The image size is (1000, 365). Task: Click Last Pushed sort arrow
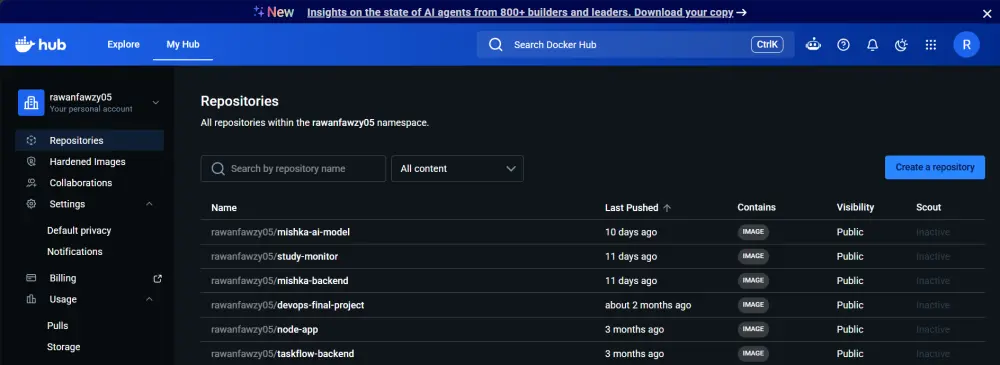[667, 207]
